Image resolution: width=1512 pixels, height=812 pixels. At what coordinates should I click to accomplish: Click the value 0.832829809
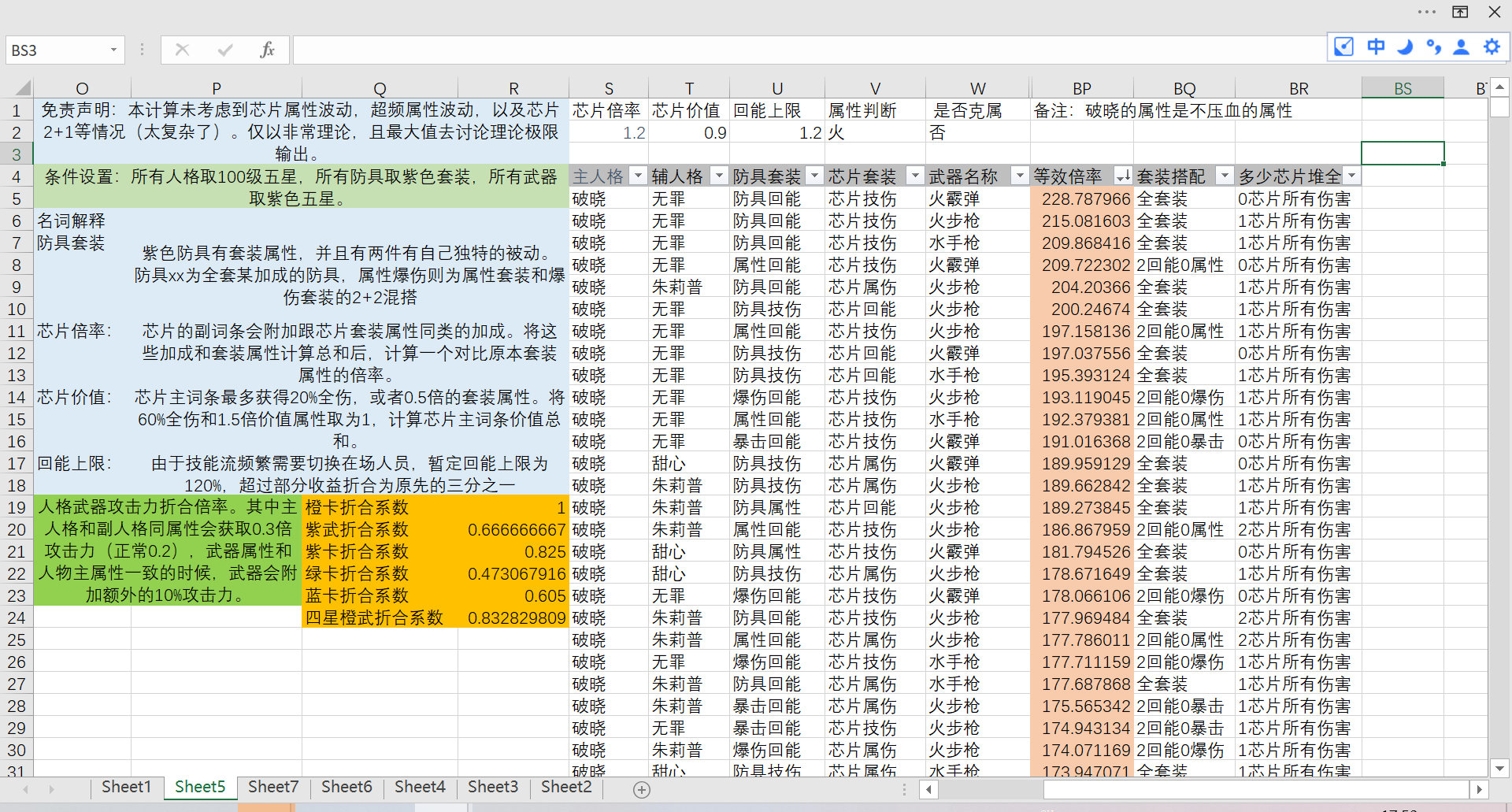[513, 617]
